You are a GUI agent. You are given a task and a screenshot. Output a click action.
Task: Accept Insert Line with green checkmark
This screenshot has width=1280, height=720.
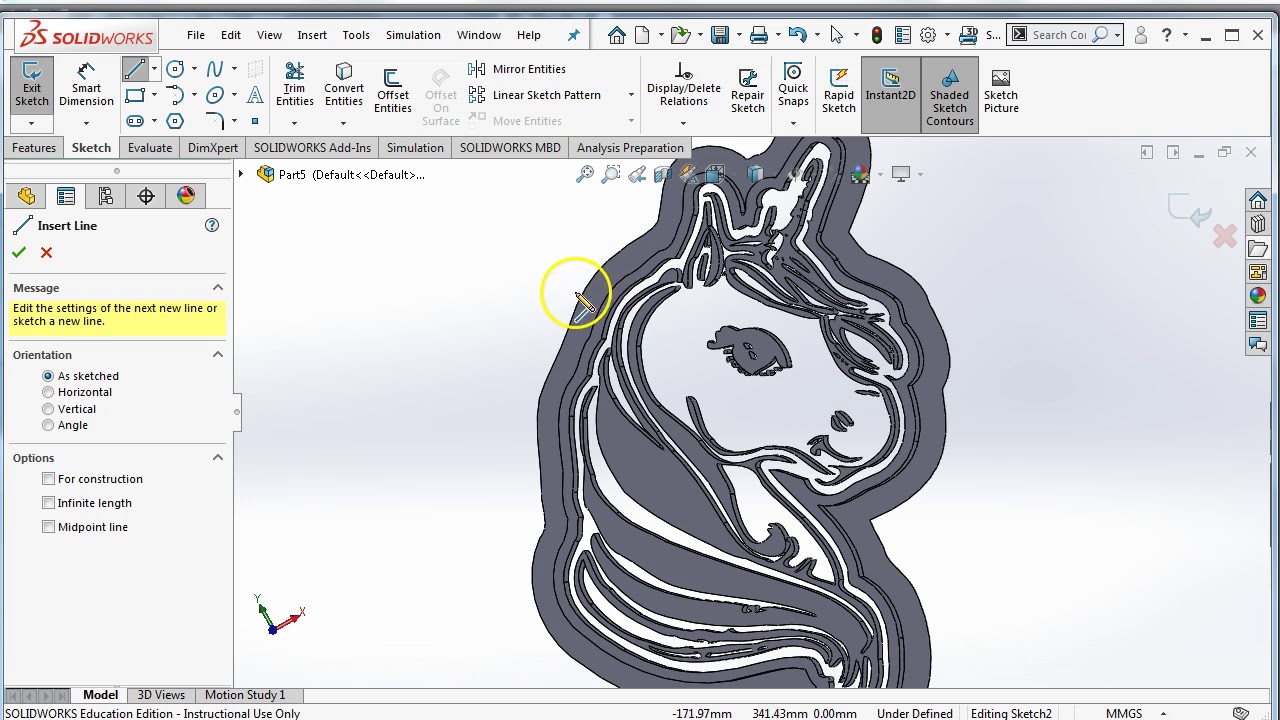coord(19,253)
